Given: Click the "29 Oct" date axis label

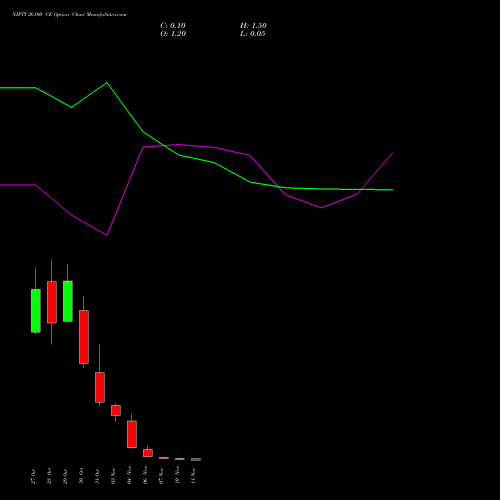Looking at the screenshot, I should click(65, 476).
